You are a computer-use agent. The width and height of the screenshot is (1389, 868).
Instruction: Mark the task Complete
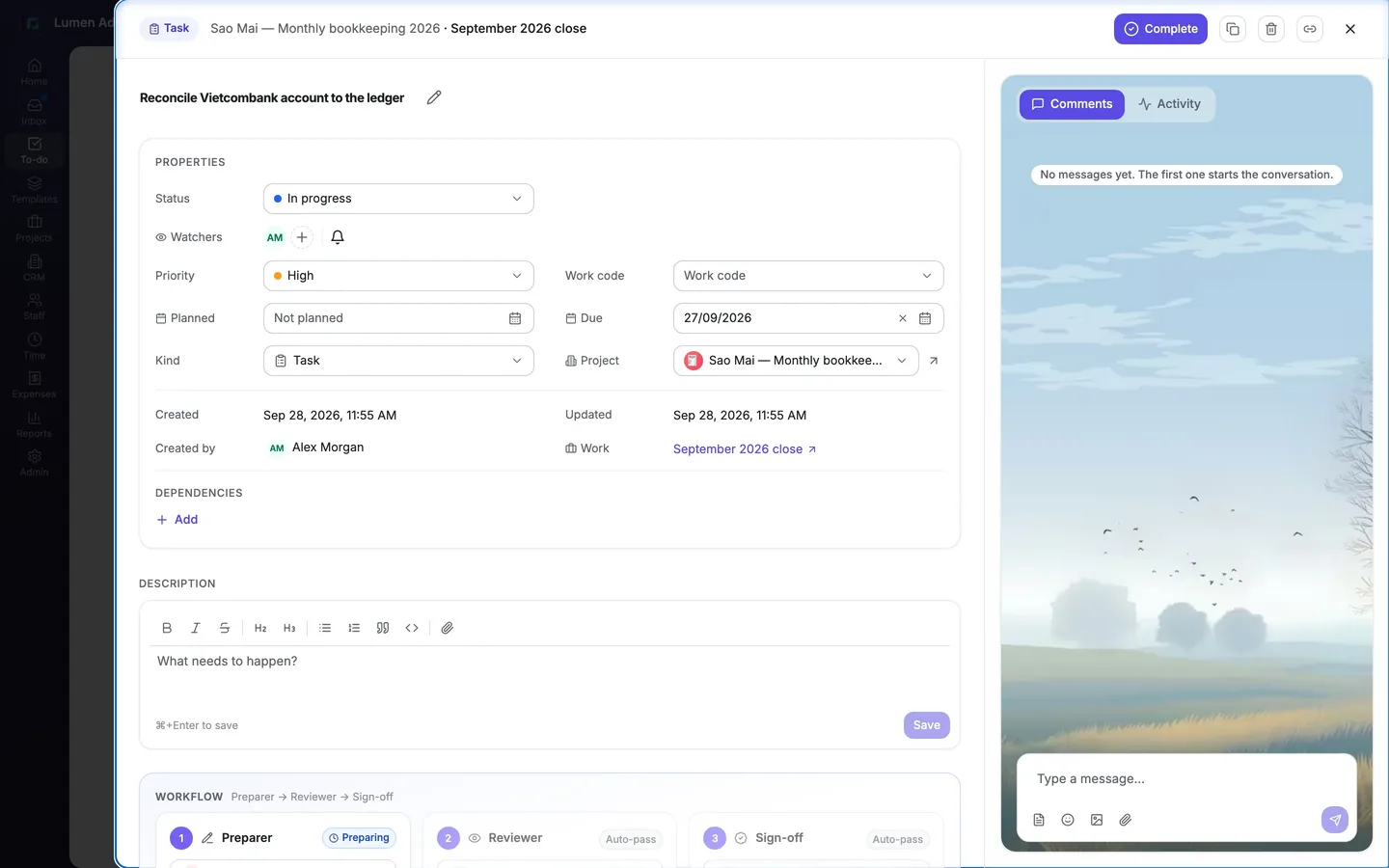pyautogui.click(x=1160, y=29)
